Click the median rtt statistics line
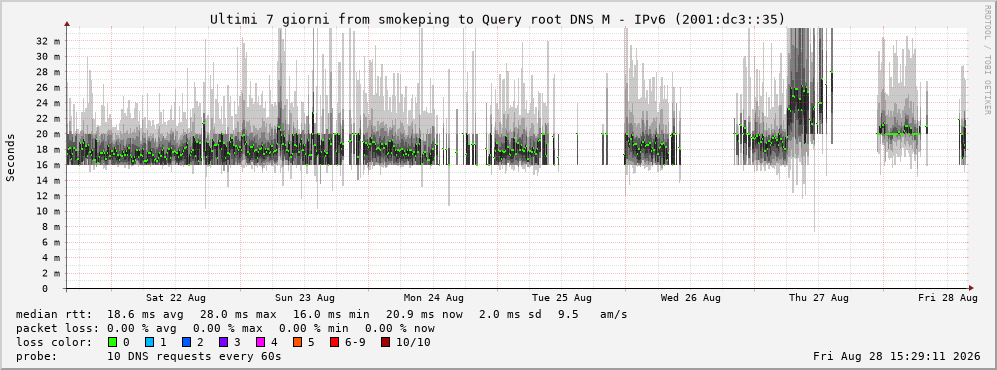The image size is (997, 370). [x=321, y=315]
